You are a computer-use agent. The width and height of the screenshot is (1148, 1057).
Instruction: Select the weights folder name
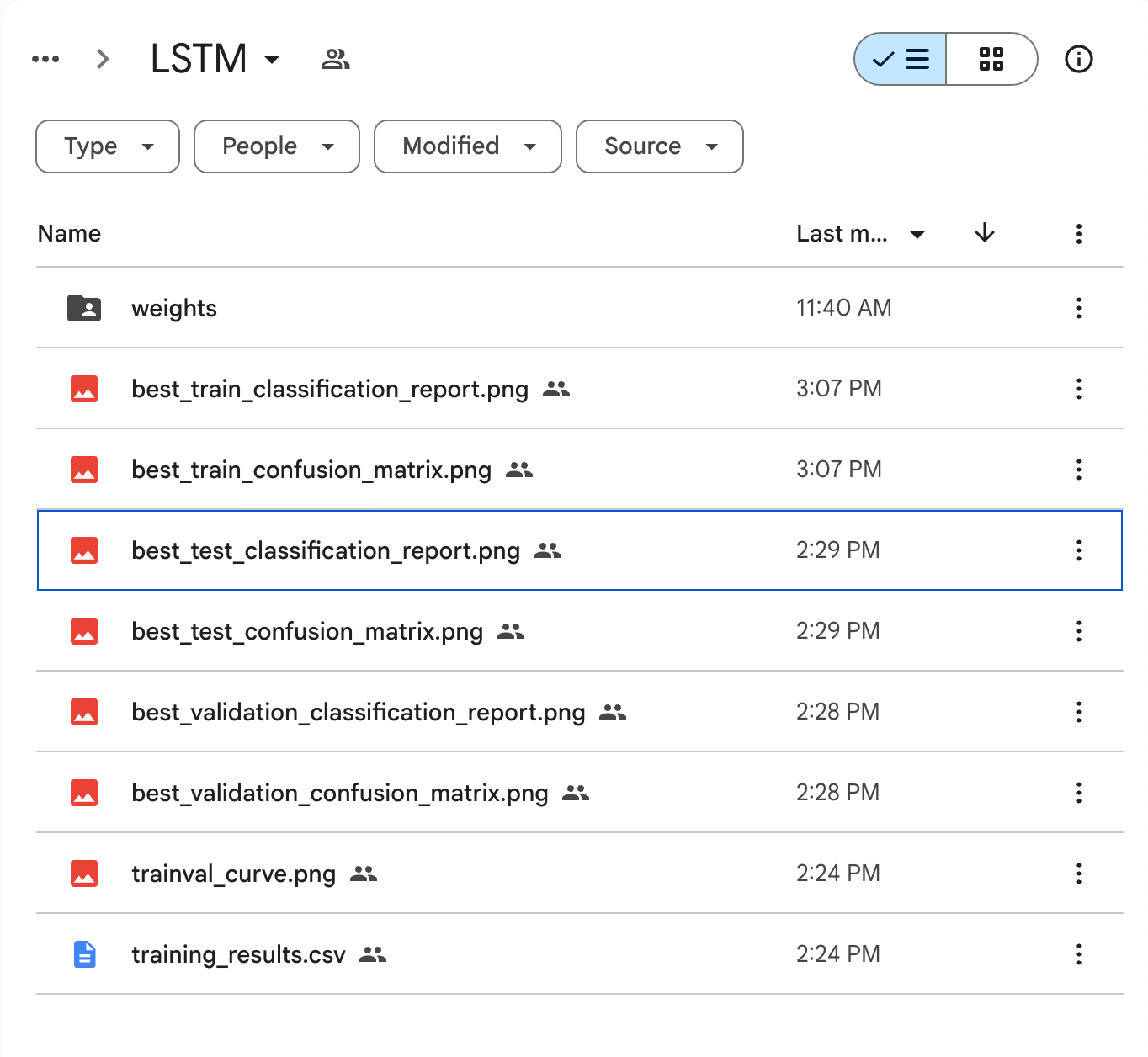174,309
